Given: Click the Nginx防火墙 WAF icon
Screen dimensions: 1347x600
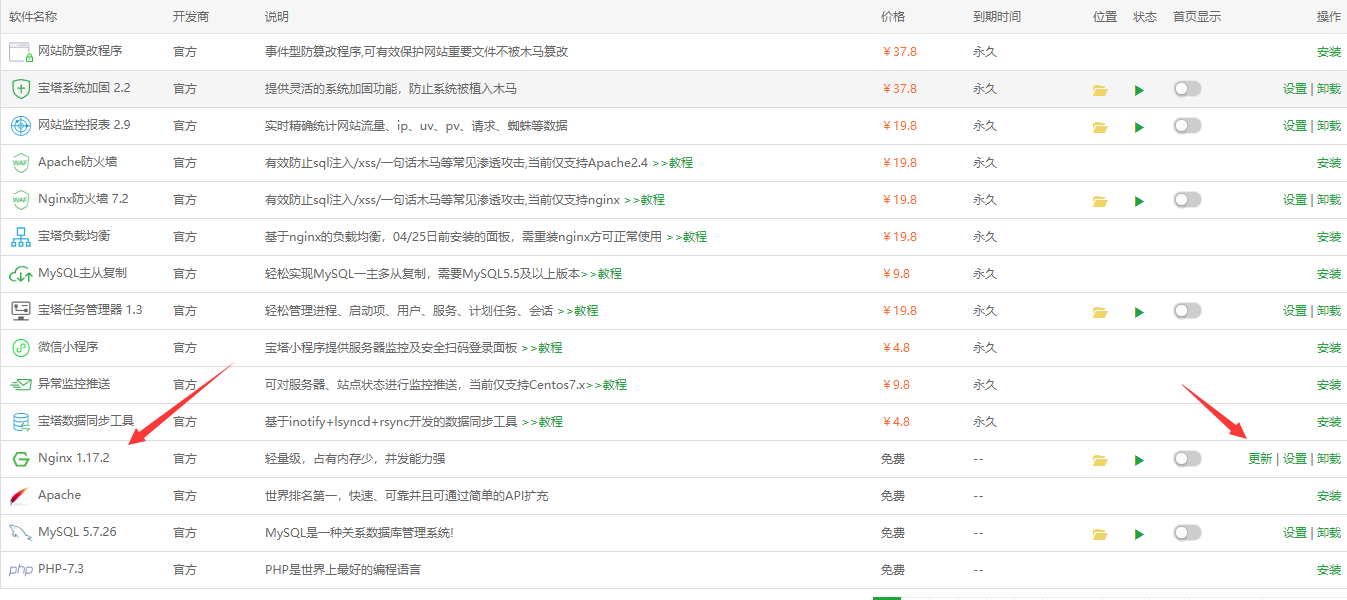Looking at the screenshot, I should pos(21,200).
